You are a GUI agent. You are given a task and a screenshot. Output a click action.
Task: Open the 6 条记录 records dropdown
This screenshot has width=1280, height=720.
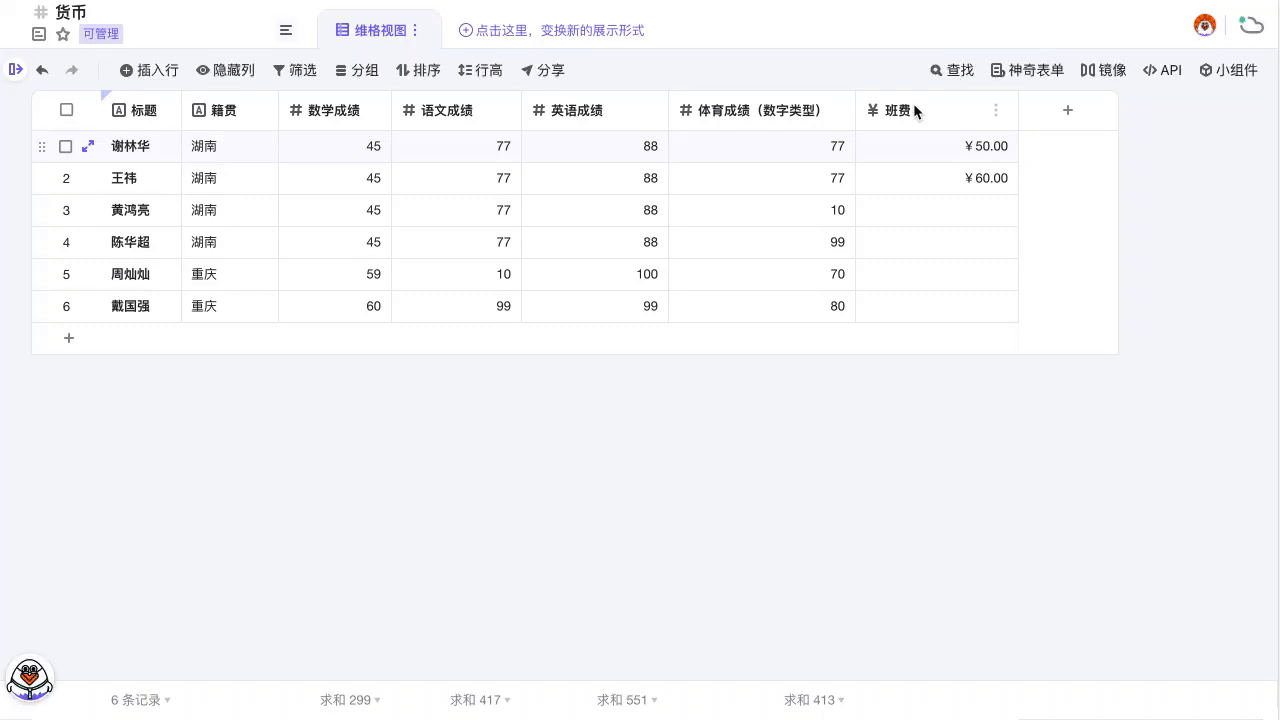(138, 700)
